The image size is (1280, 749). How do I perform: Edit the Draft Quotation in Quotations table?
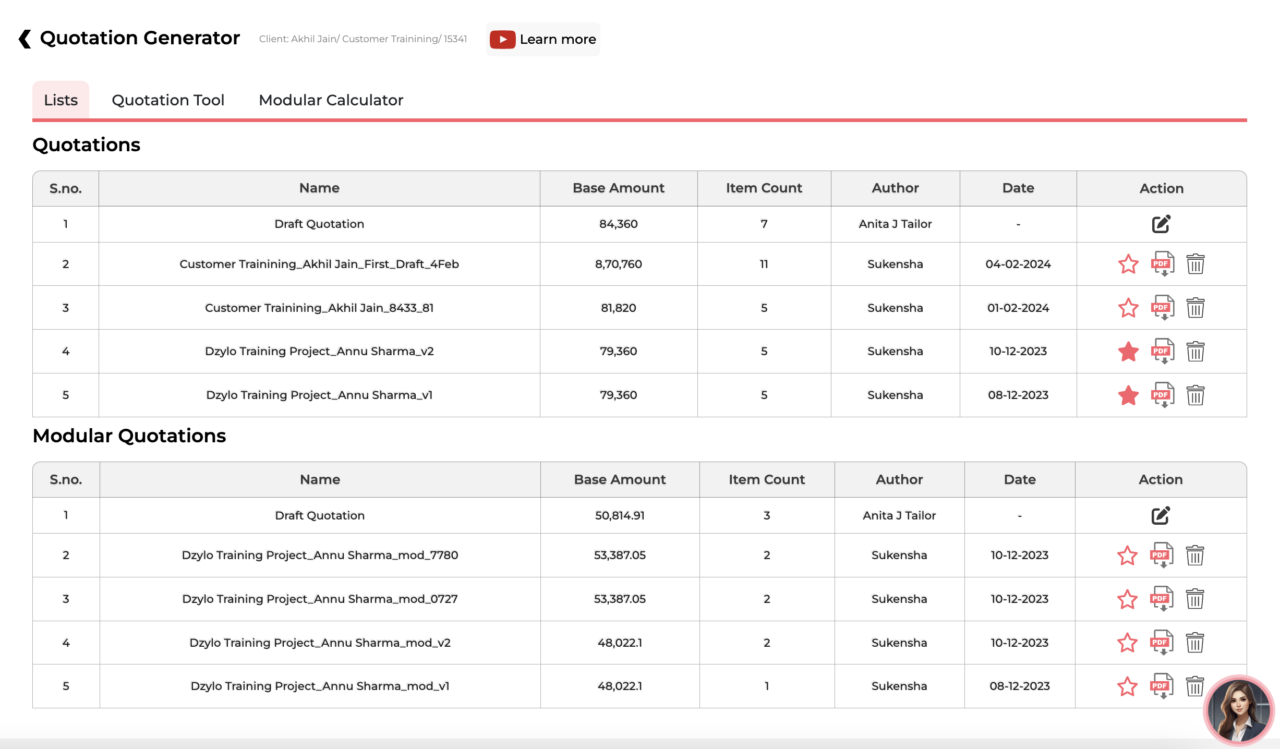click(x=1161, y=224)
